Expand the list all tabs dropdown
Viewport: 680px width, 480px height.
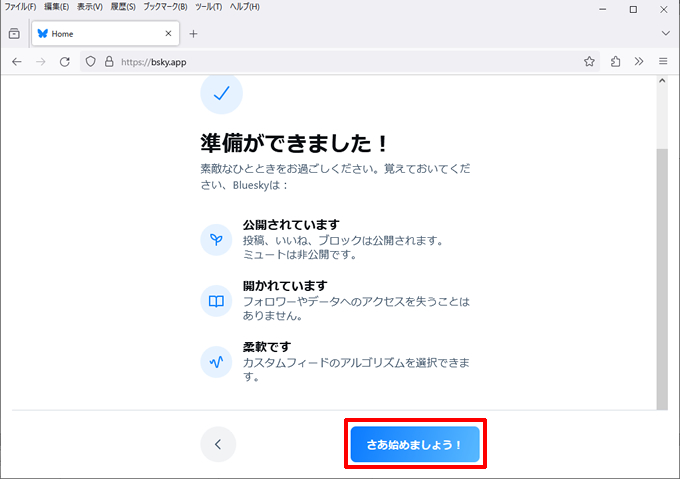[665, 33]
